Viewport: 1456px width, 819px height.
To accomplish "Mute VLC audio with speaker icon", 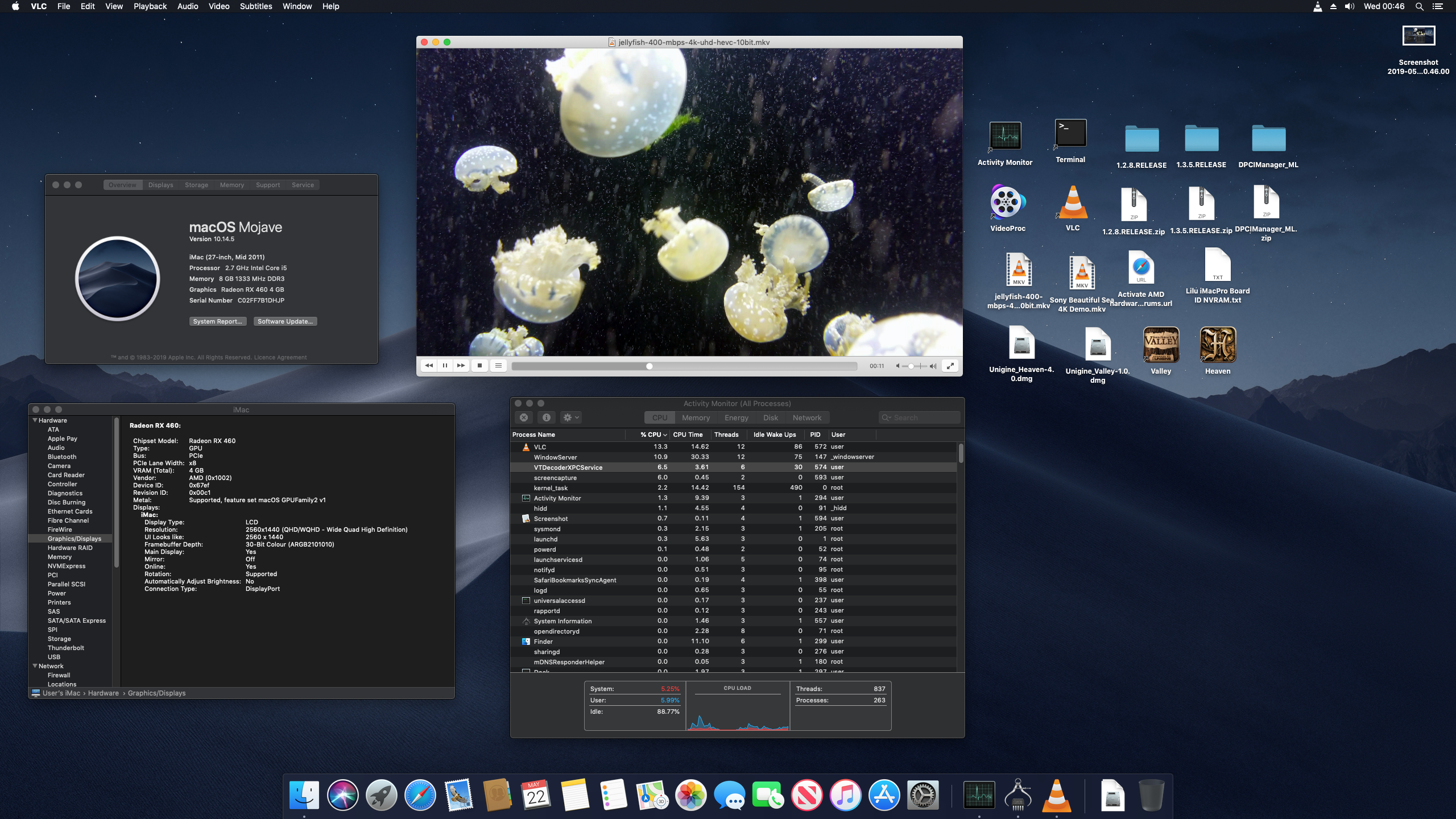I will point(897,366).
